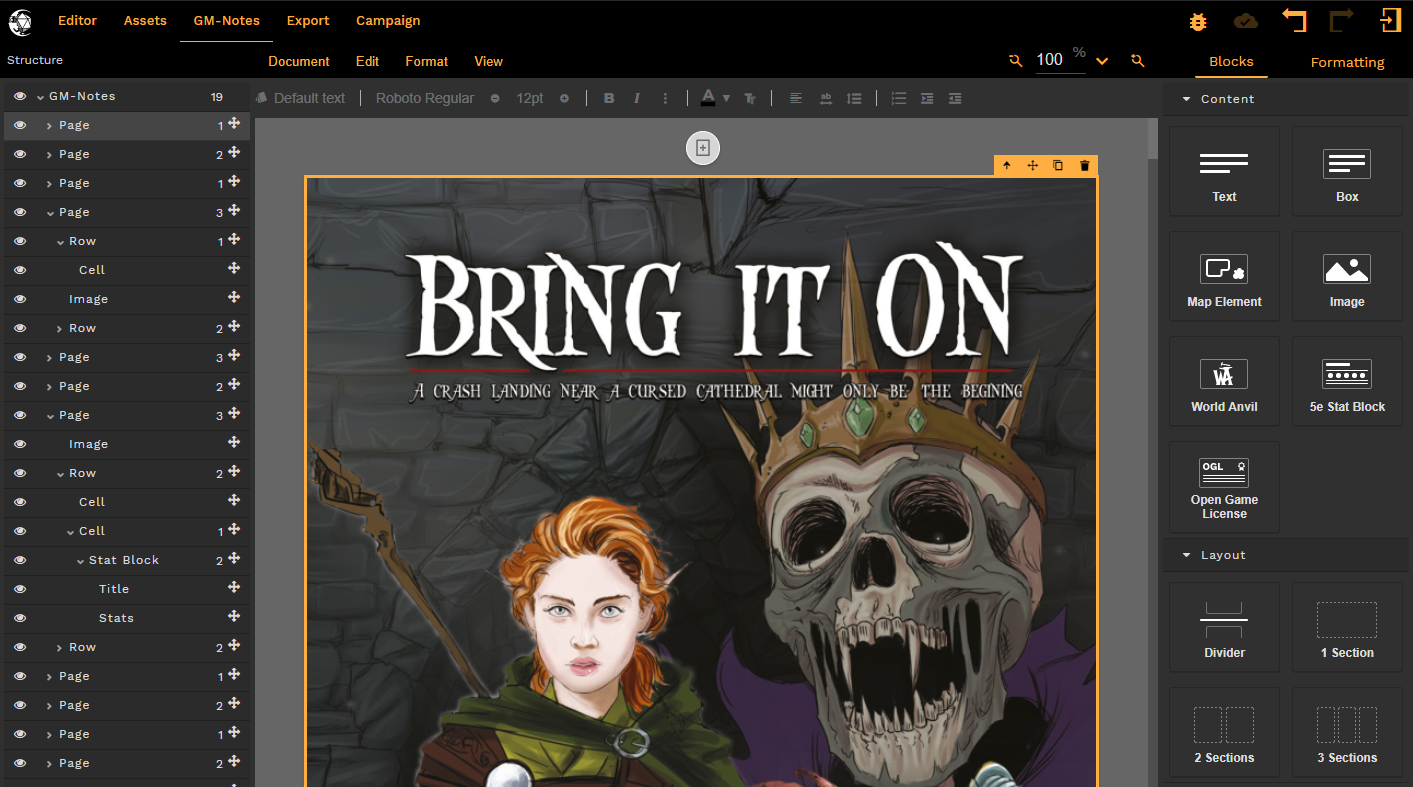
Task: Open the Roboto Regular font dropdown
Action: click(x=425, y=98)
